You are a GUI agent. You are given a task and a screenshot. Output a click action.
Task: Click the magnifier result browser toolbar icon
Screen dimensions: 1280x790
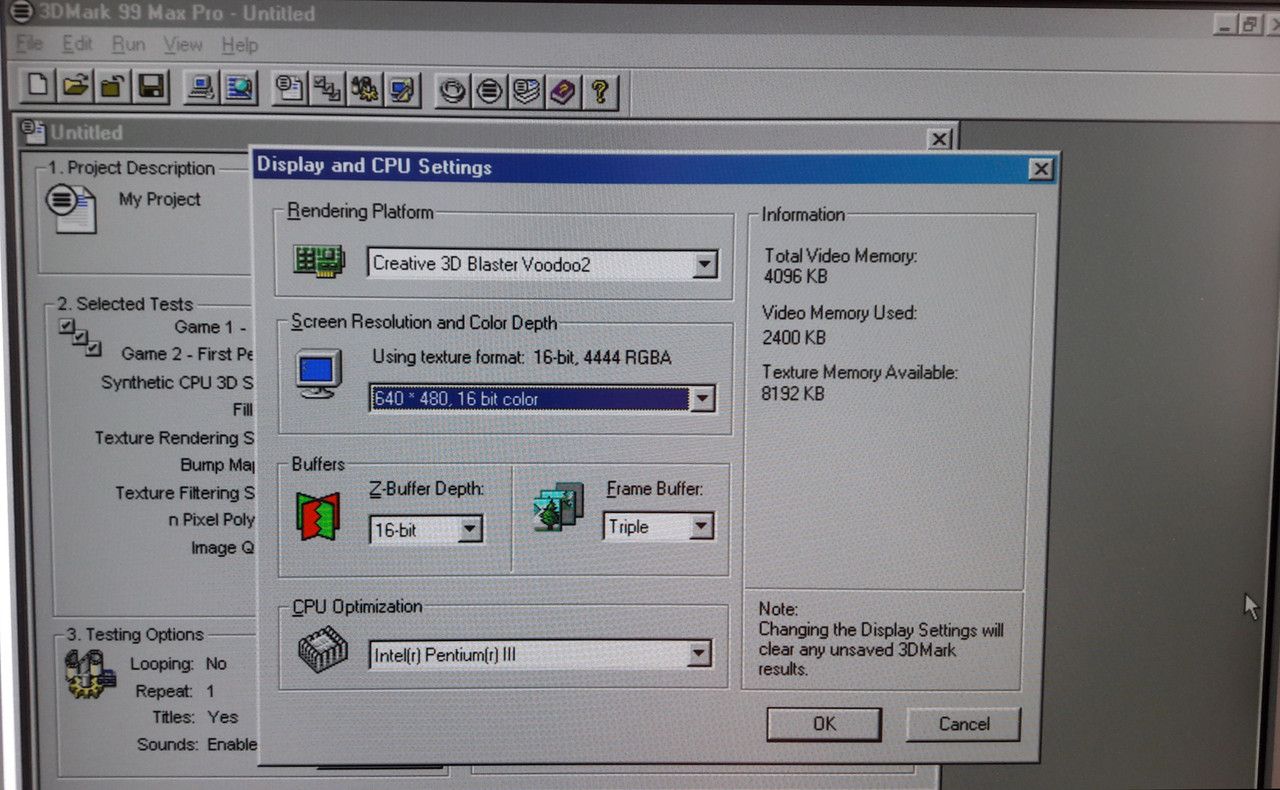pos(239,88)
